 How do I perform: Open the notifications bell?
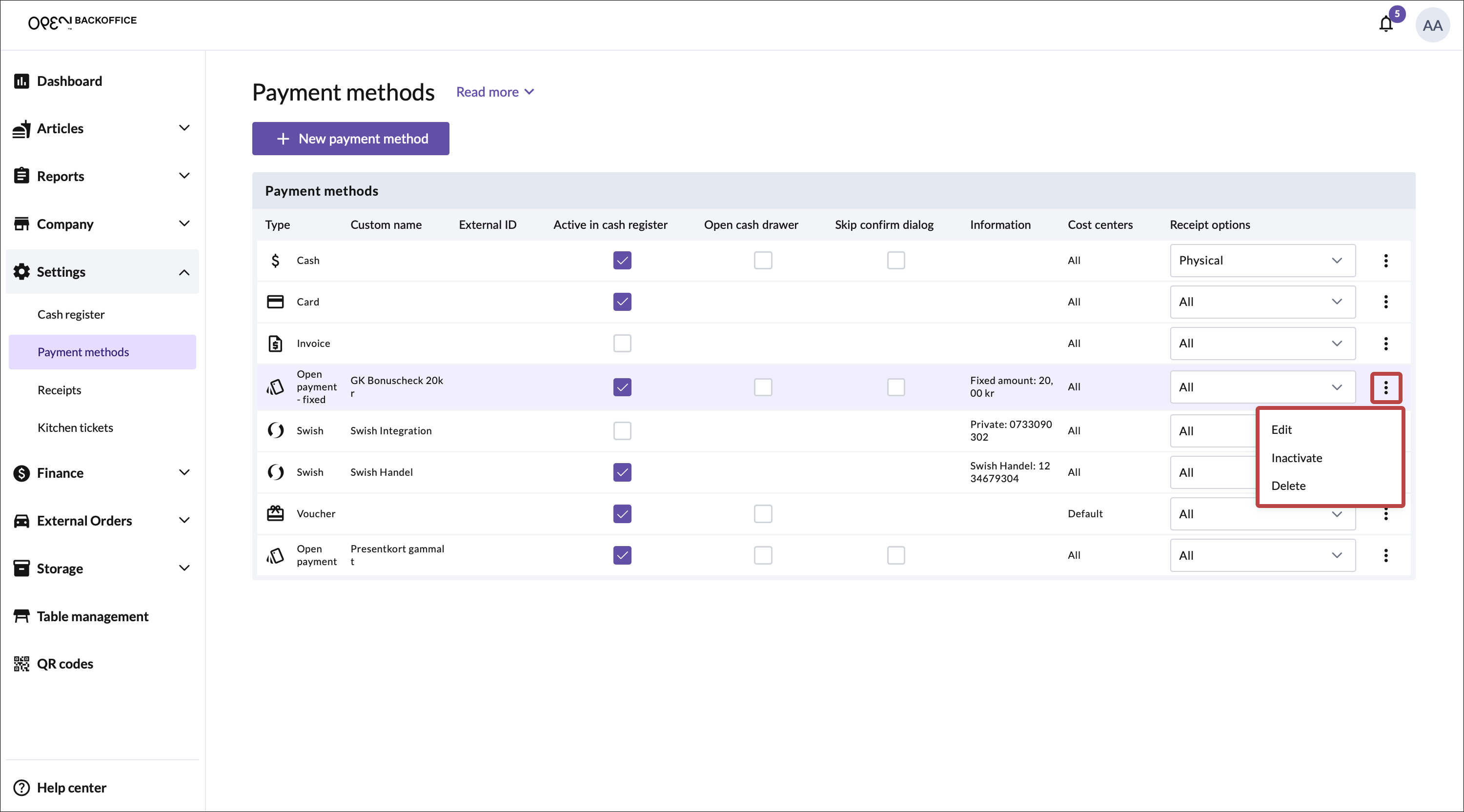(x=1385, y=24)
